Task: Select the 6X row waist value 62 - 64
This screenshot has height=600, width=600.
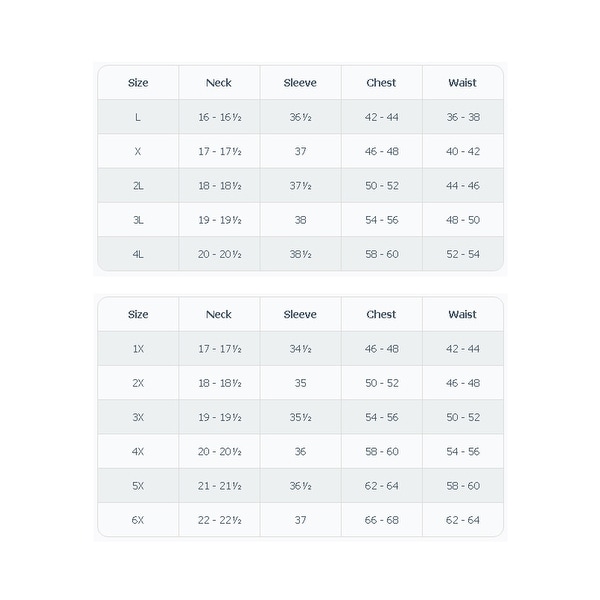Action: 463,520
